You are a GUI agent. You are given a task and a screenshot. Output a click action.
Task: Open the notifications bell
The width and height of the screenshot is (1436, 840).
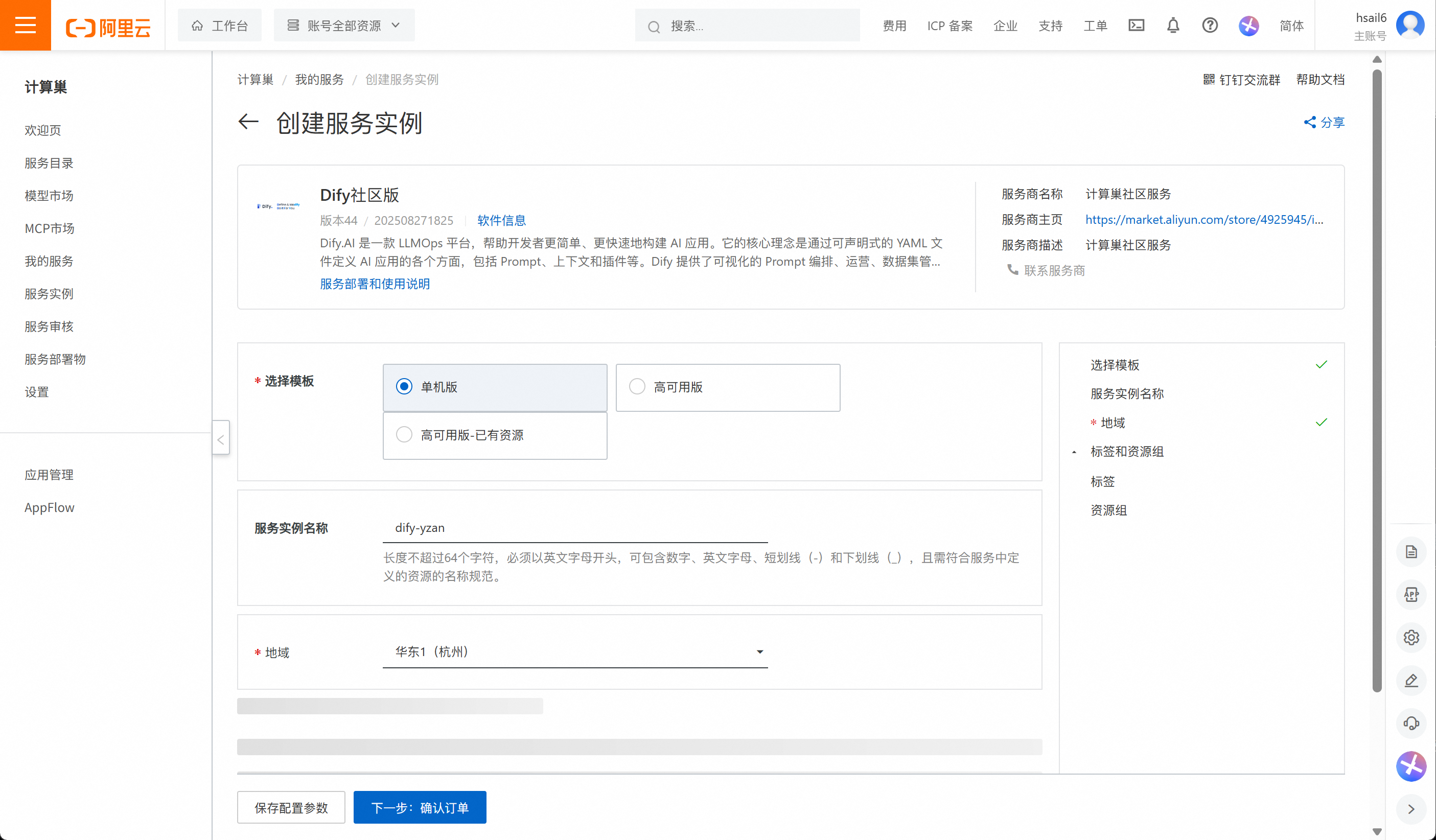(x=1173, y=25)
